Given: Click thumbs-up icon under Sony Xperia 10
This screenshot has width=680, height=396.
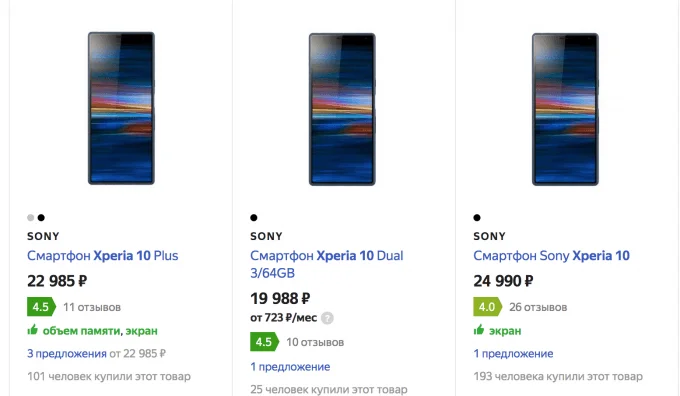Looking at the screenshot, I should tap(479, 330).
